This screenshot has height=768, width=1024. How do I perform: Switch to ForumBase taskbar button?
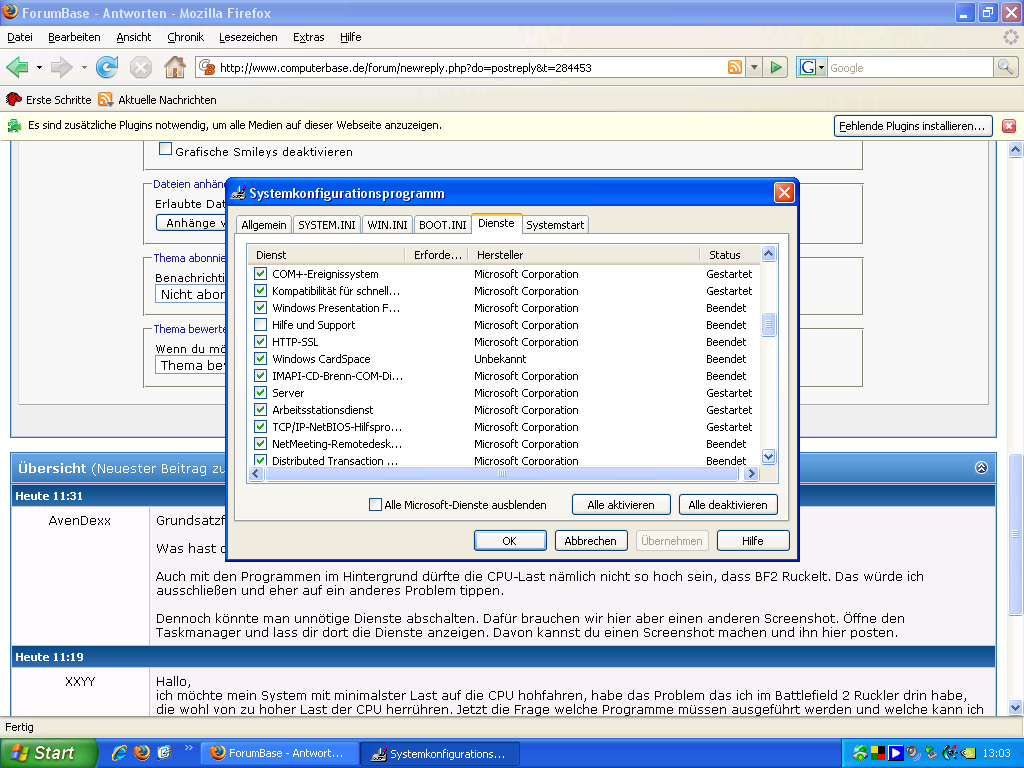coord(280,753)
